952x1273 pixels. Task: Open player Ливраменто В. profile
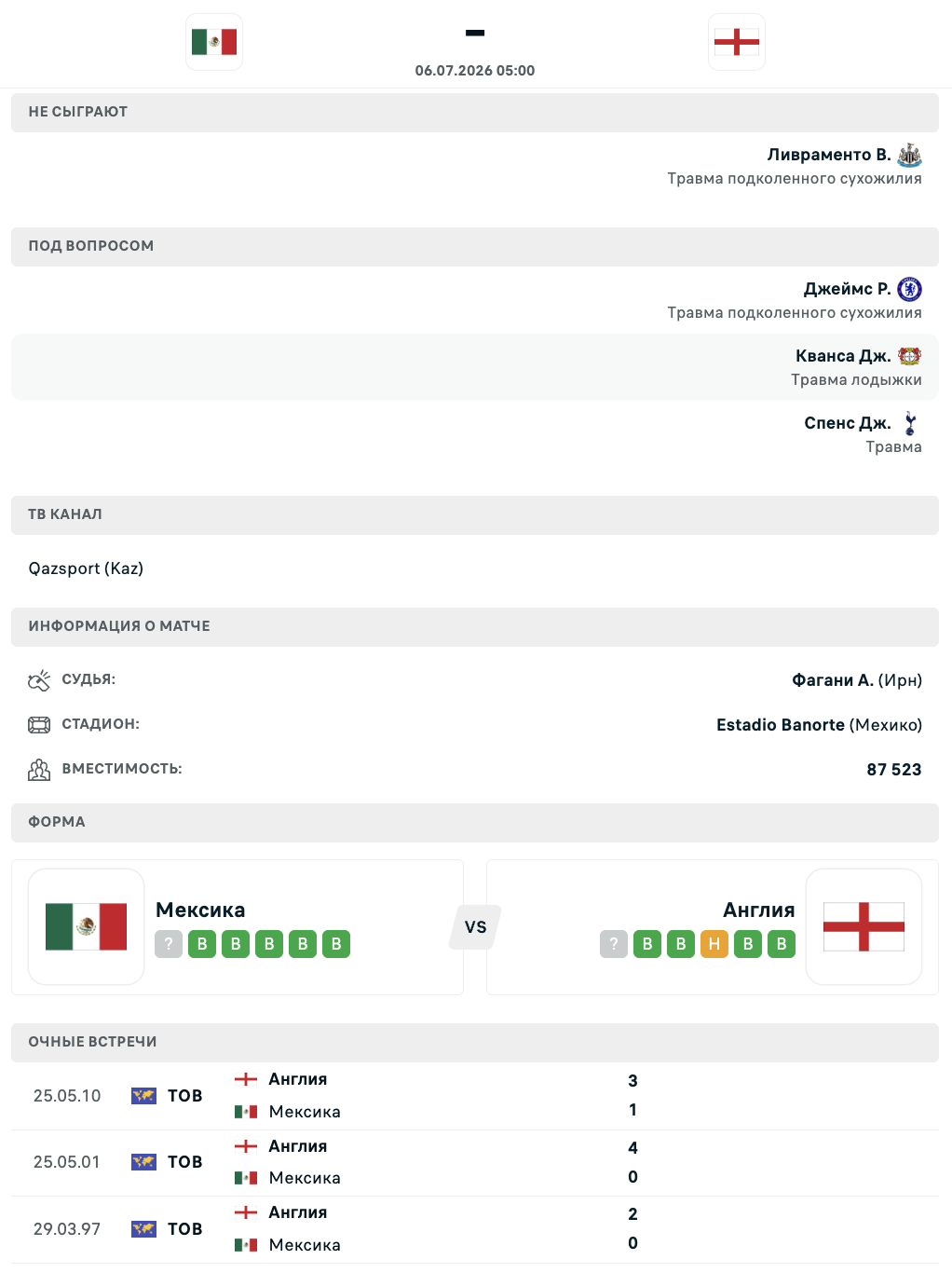tap(829, 155)
